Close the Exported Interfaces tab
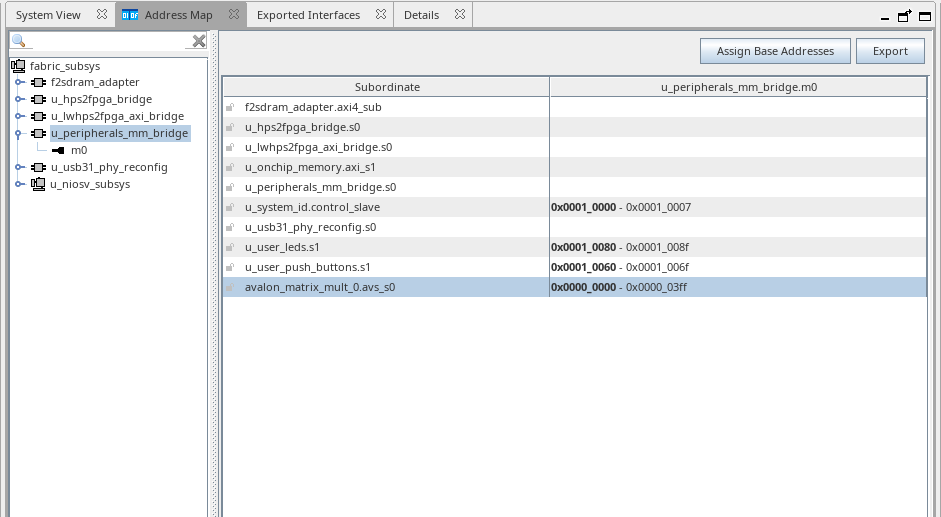 point(381,14)
